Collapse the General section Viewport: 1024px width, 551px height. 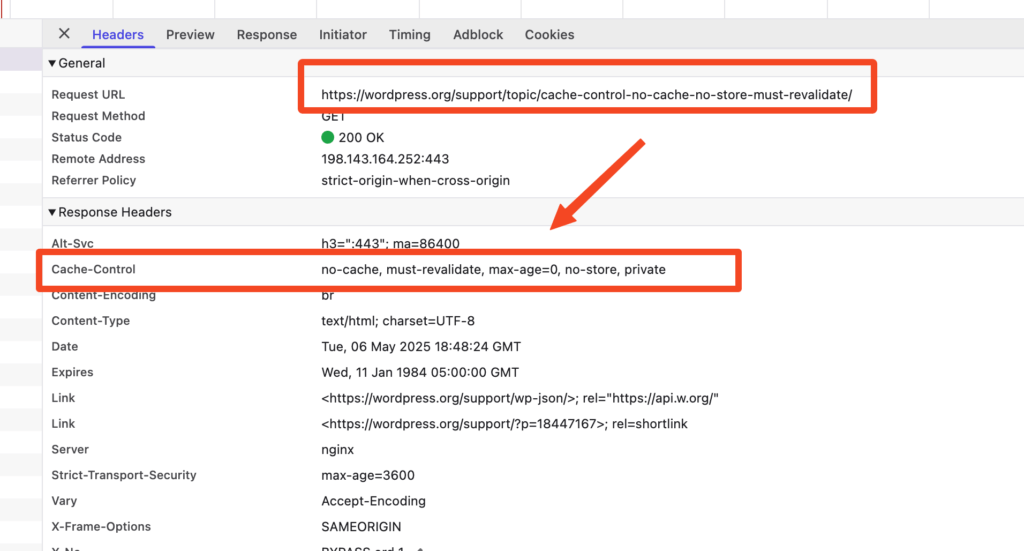click(52, 63)
